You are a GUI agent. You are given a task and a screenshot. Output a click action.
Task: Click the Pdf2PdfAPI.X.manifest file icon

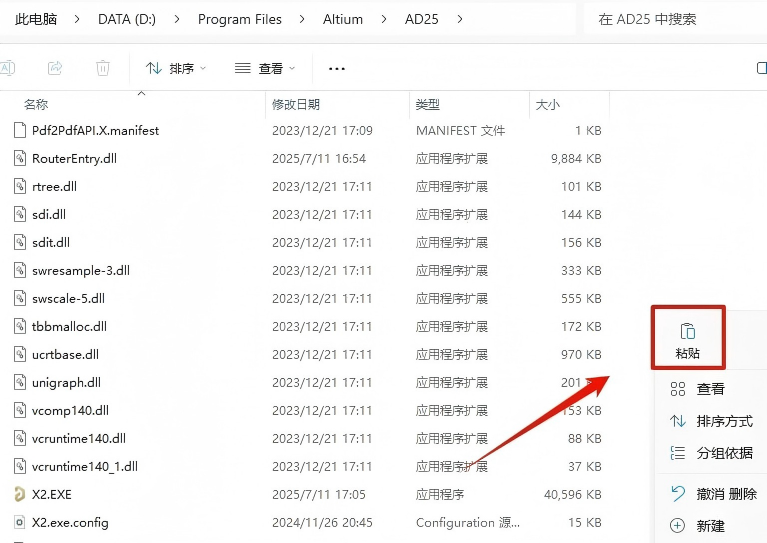pyautogui.click(x=20, y=131)
